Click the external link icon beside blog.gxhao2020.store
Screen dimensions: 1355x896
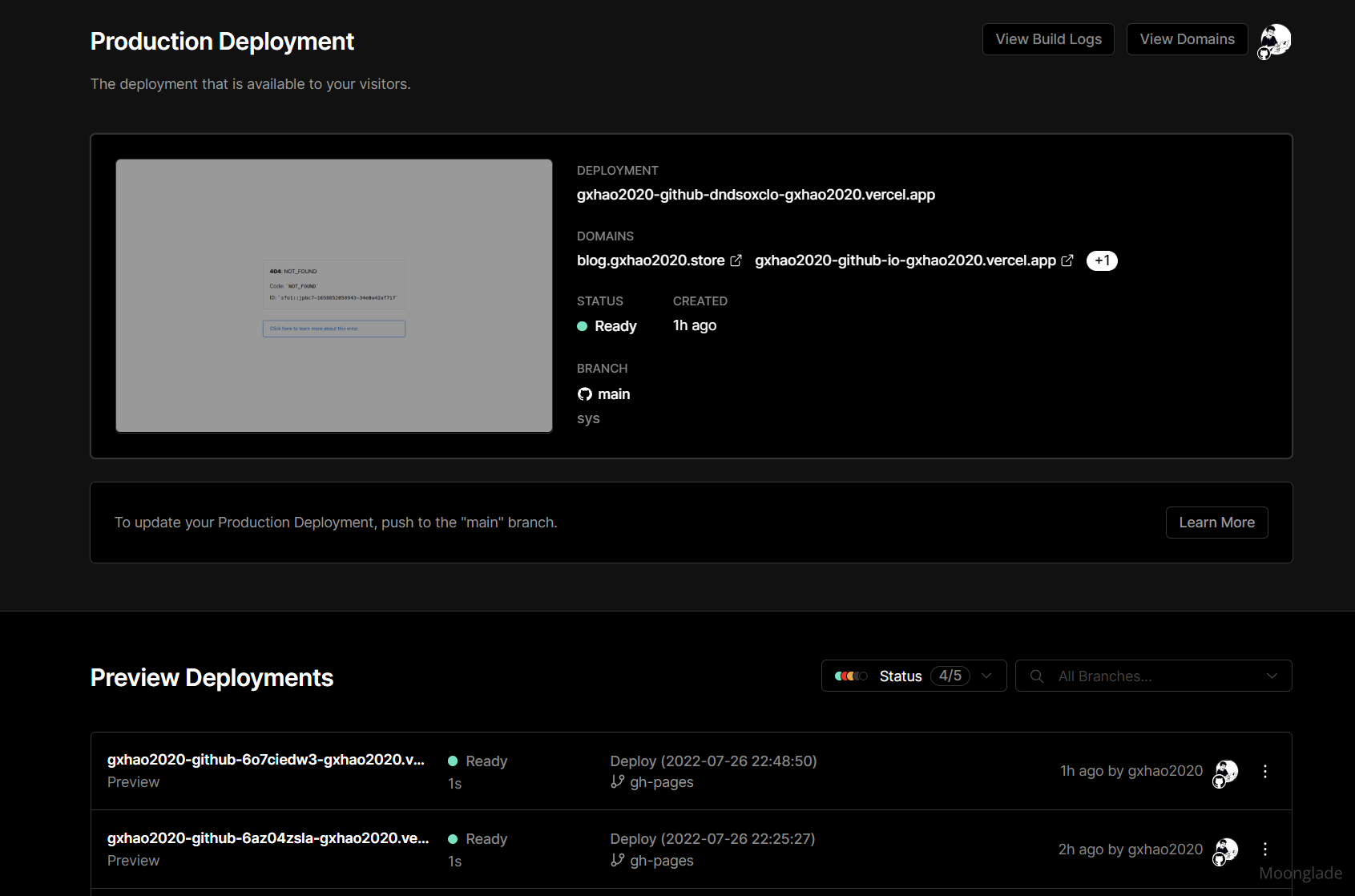click(736, 260)
